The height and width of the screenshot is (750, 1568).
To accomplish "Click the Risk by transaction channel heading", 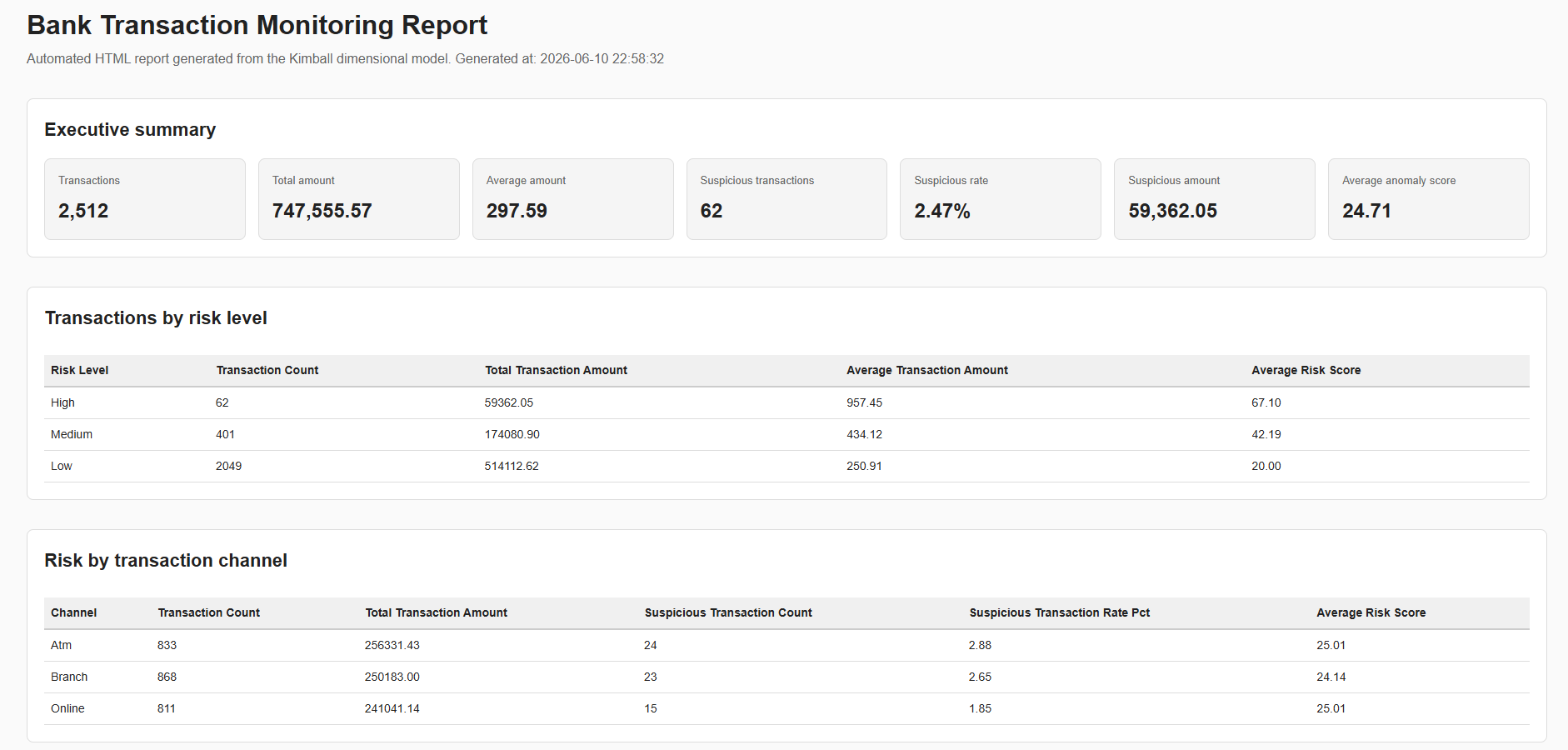I will coord(166,560).
